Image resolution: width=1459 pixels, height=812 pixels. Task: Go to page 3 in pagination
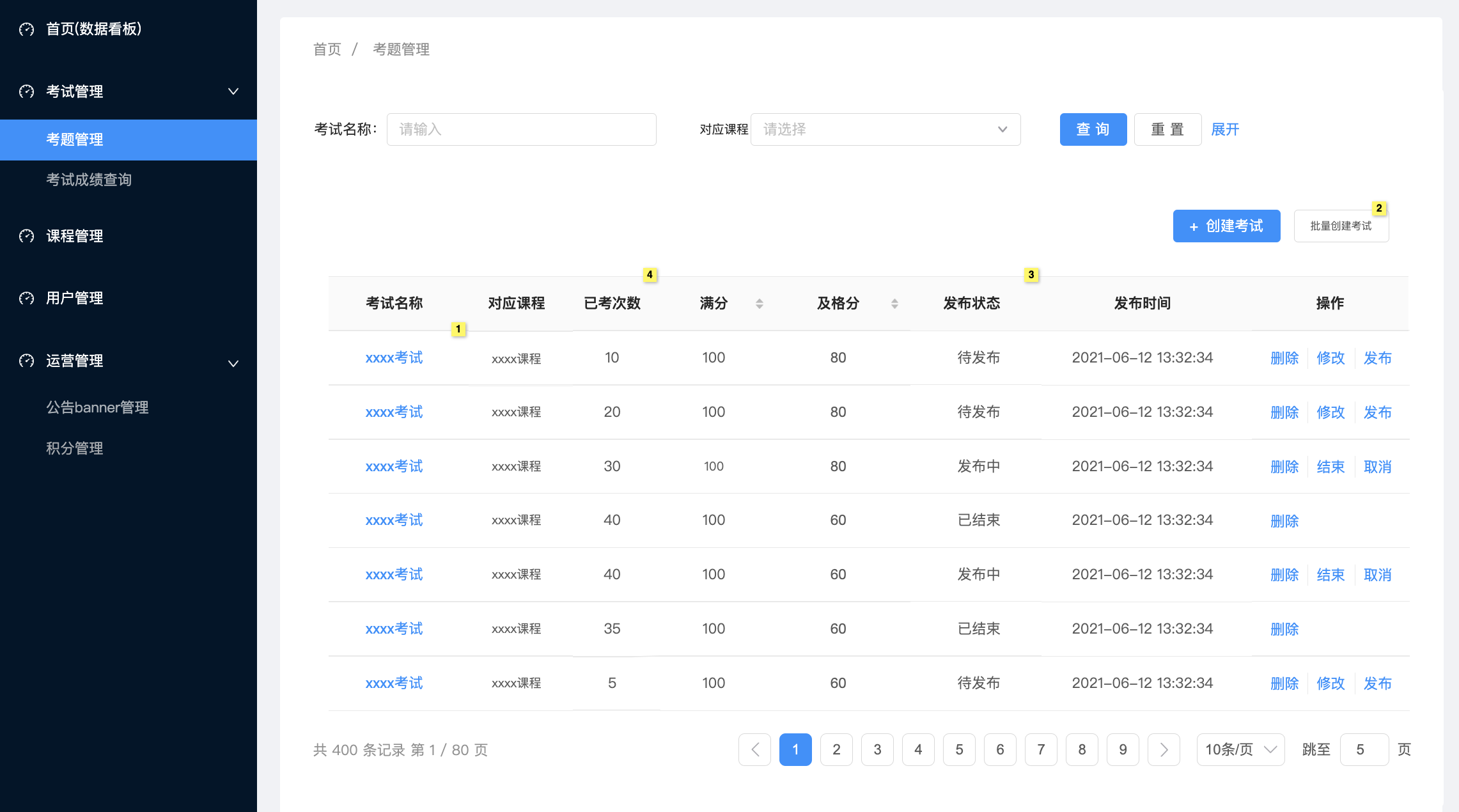(x=877, y=749)
